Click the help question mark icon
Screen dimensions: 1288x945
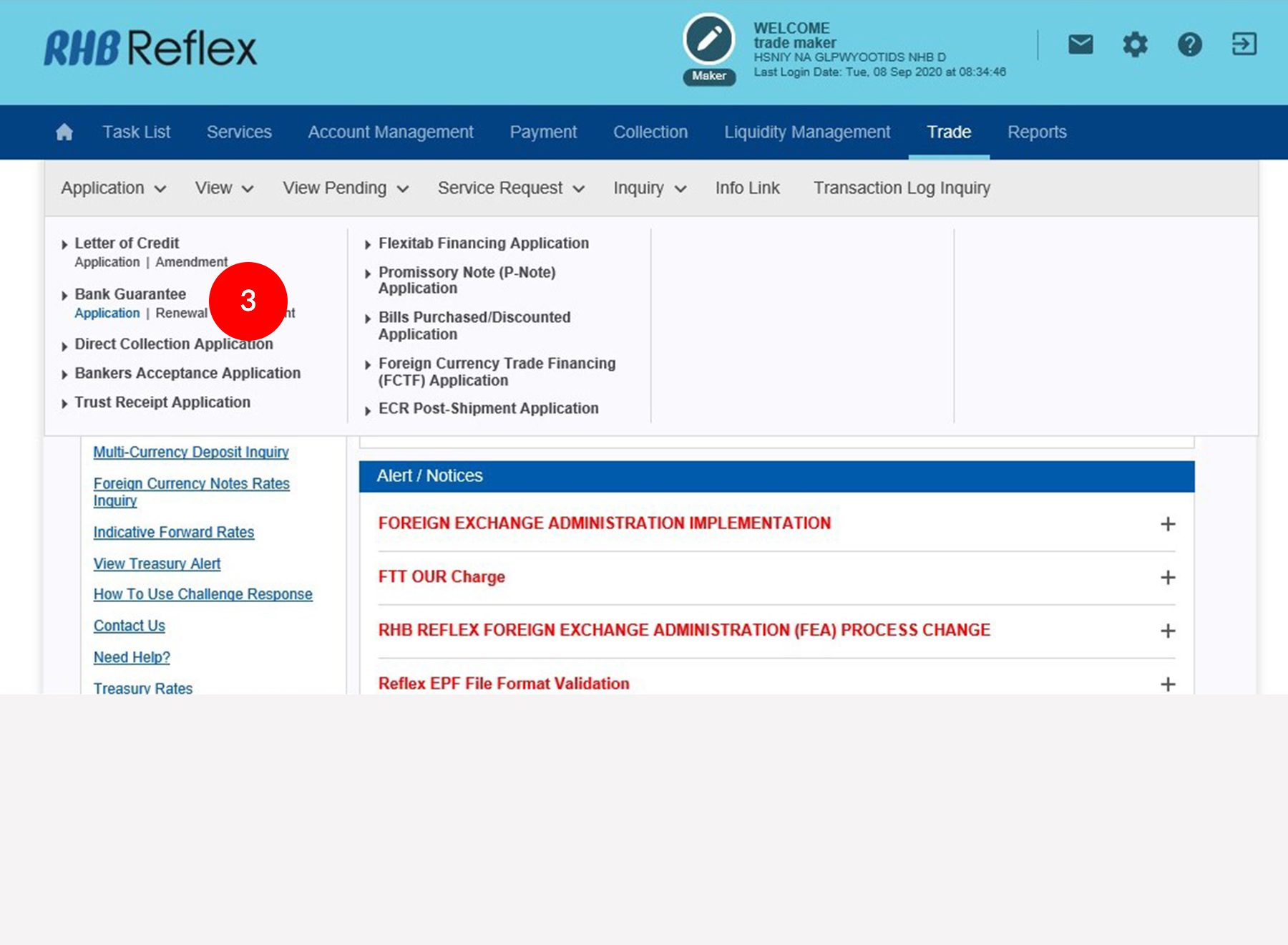pos(1189,44)
